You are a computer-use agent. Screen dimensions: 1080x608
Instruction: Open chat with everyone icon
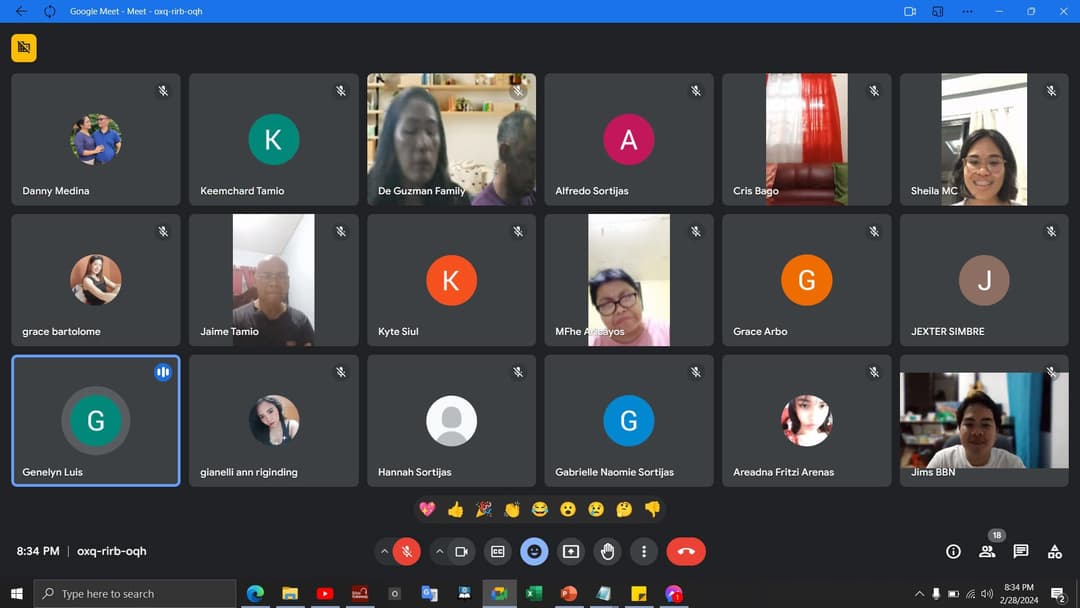pos(1021,552)
